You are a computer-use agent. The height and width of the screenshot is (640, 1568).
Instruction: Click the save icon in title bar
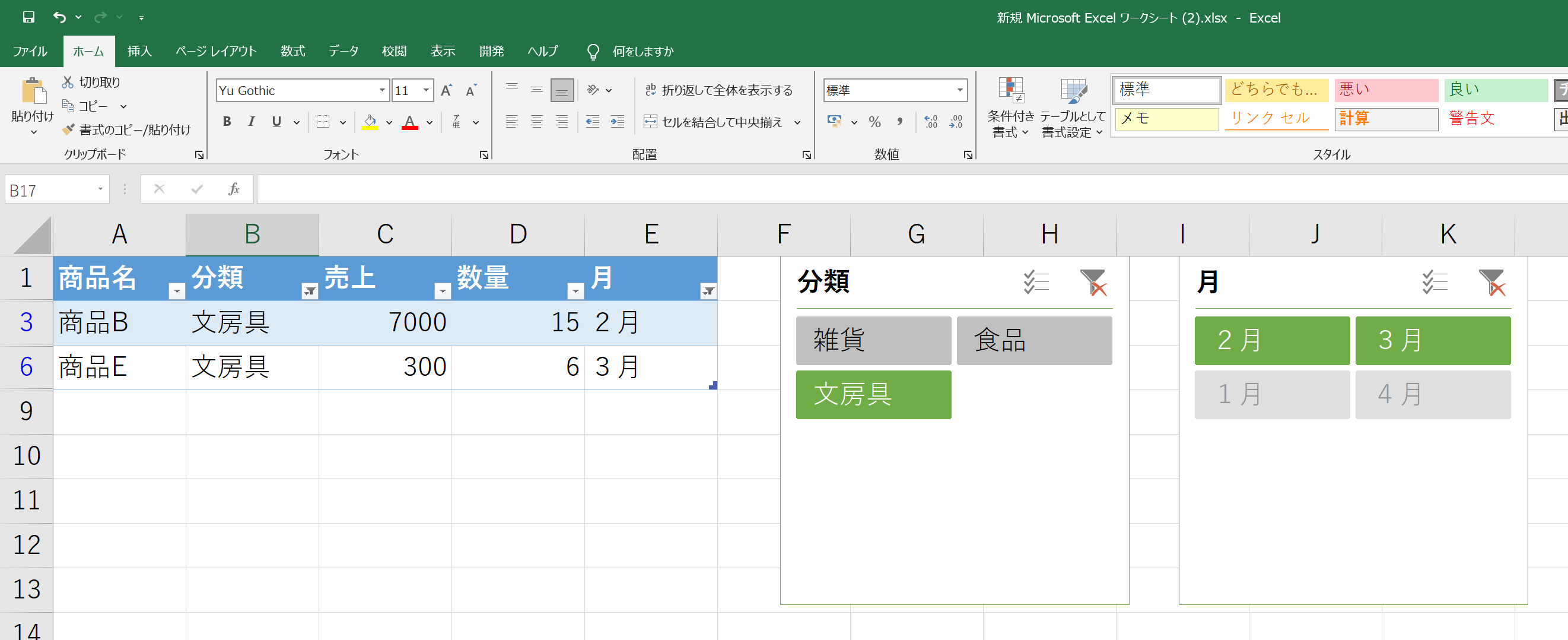28,17
